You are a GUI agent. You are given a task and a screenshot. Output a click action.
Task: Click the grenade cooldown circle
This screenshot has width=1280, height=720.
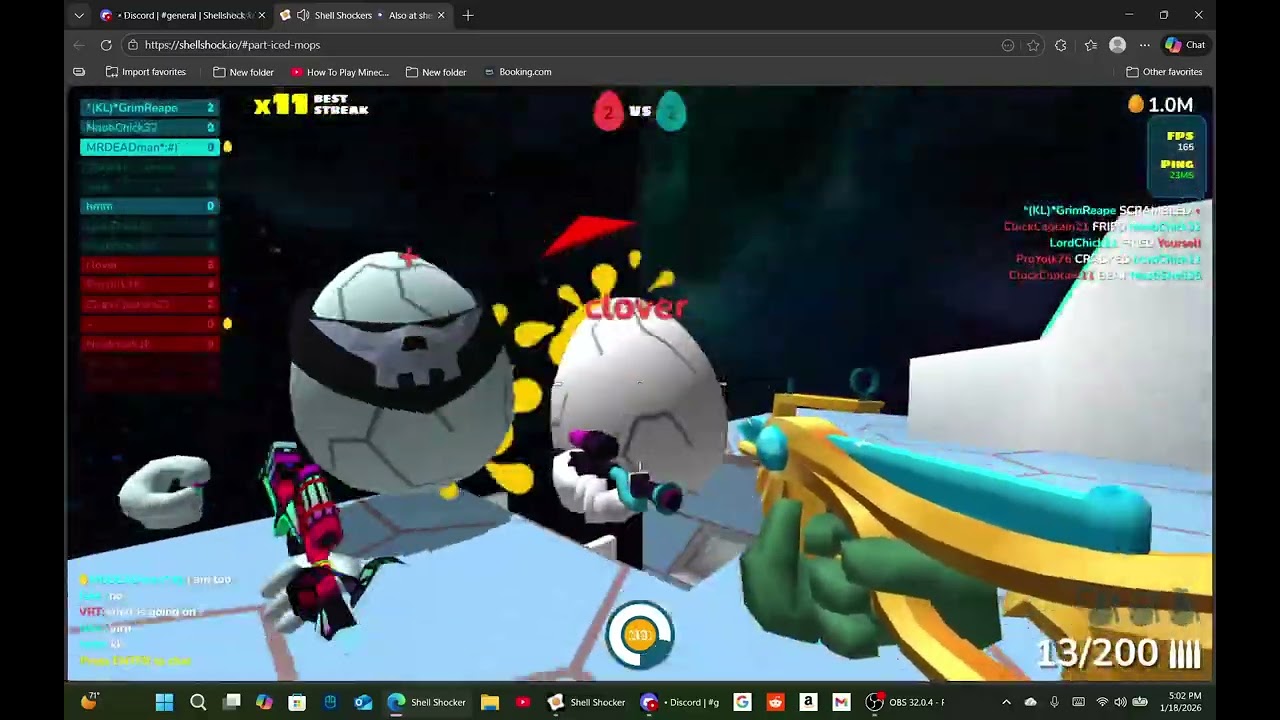(x=640, y=634)
